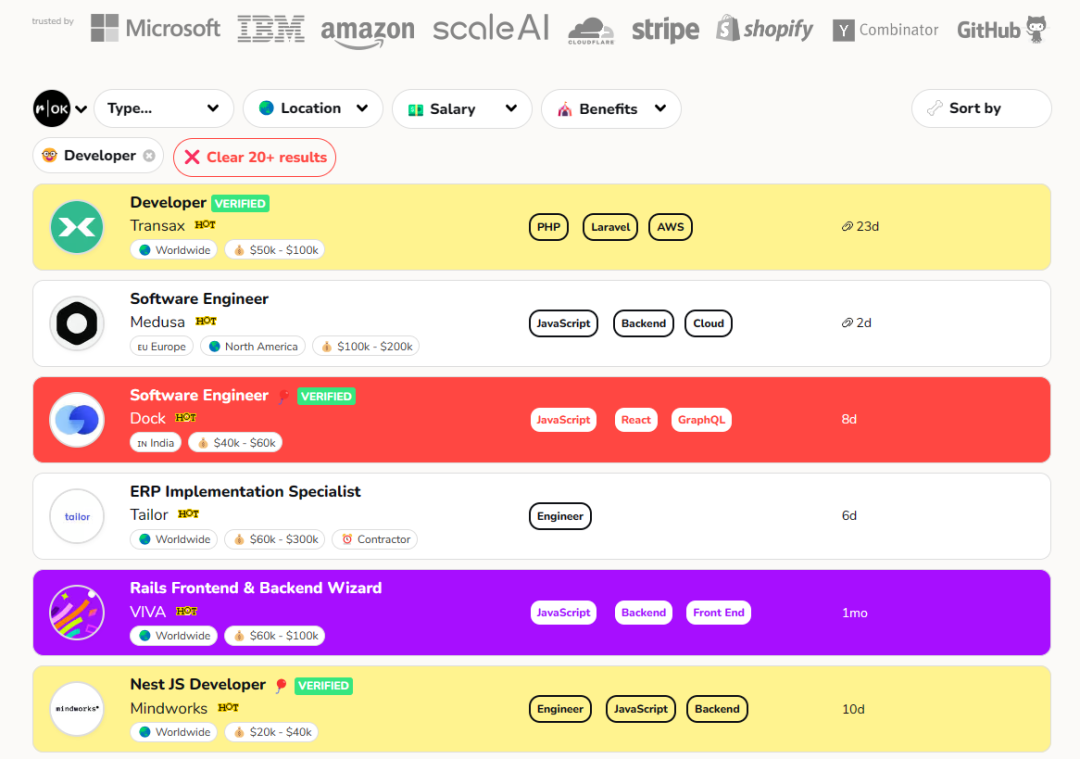Open the Transax company logo
Screen dimensions: 1080x759
click(x=77, y=227)
